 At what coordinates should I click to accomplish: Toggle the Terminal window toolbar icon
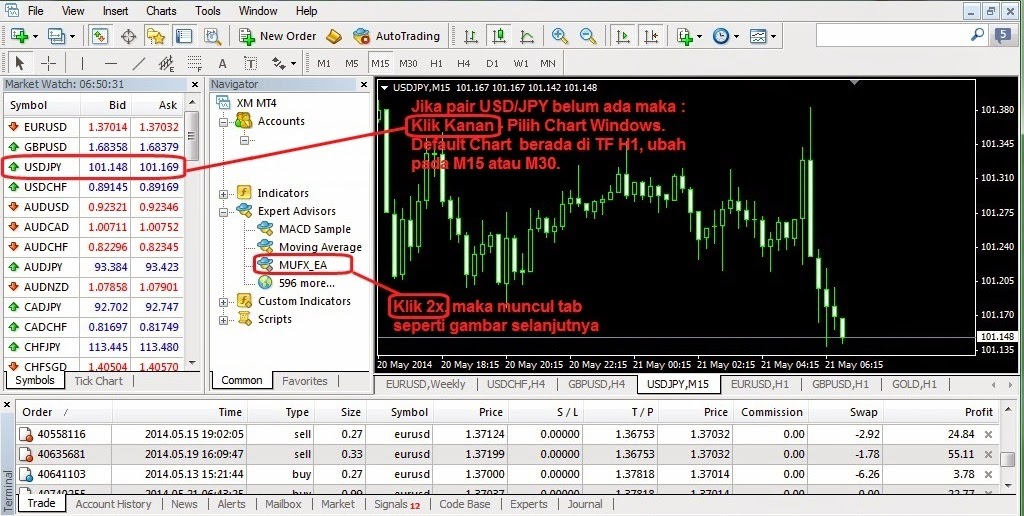point(184,36)
